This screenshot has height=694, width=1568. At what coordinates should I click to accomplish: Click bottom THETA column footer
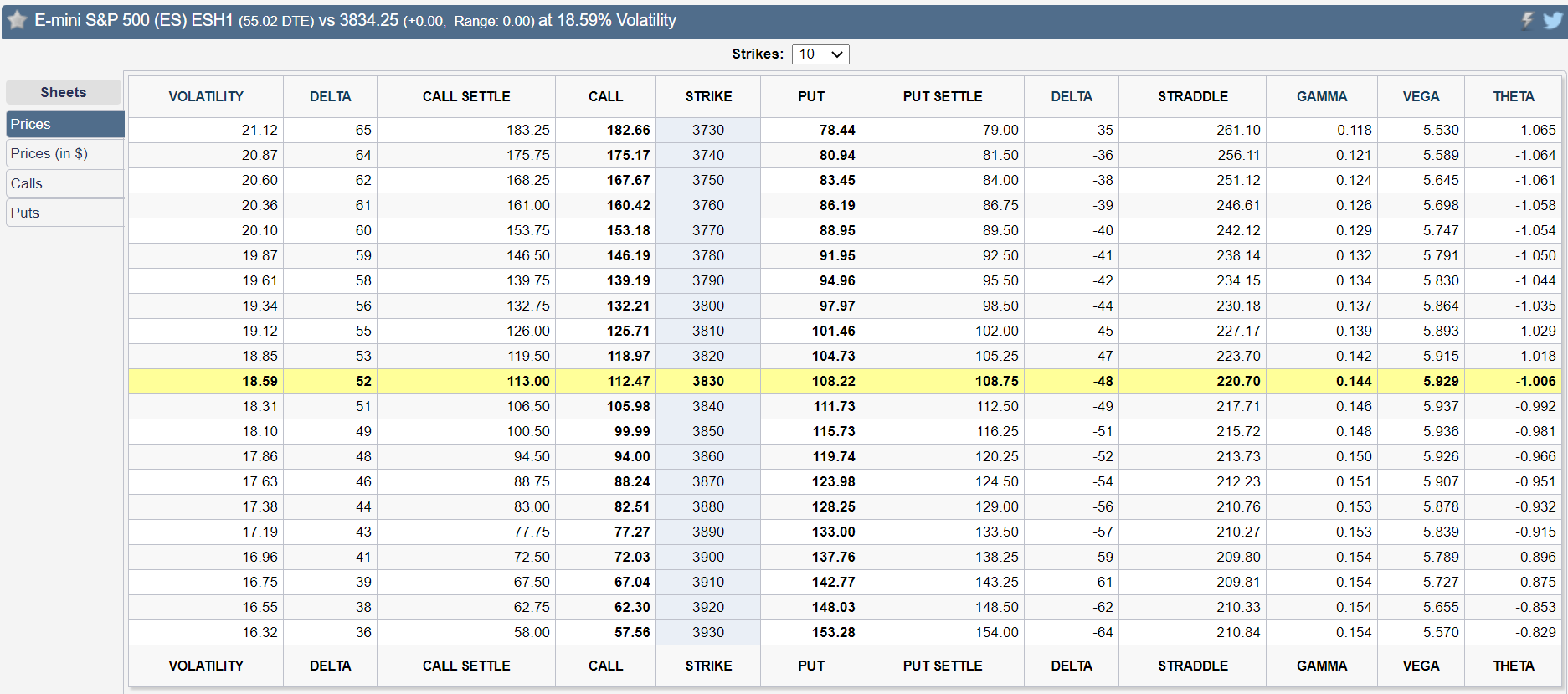click(x=1514, y=666)
